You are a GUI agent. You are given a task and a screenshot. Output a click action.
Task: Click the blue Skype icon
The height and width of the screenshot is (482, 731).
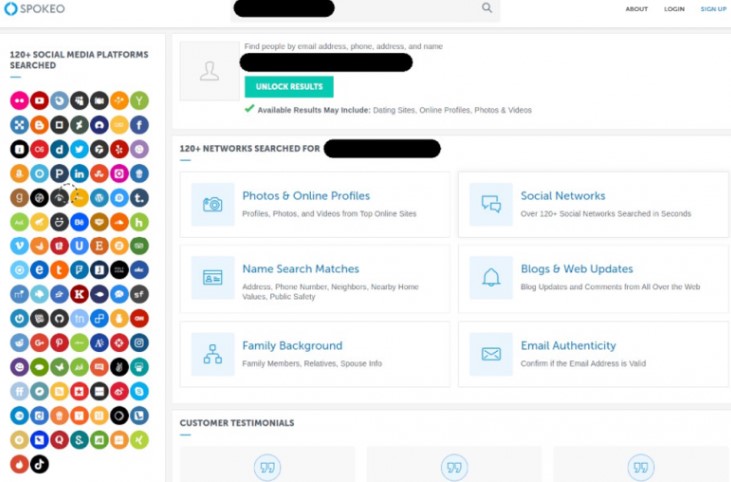139,391
